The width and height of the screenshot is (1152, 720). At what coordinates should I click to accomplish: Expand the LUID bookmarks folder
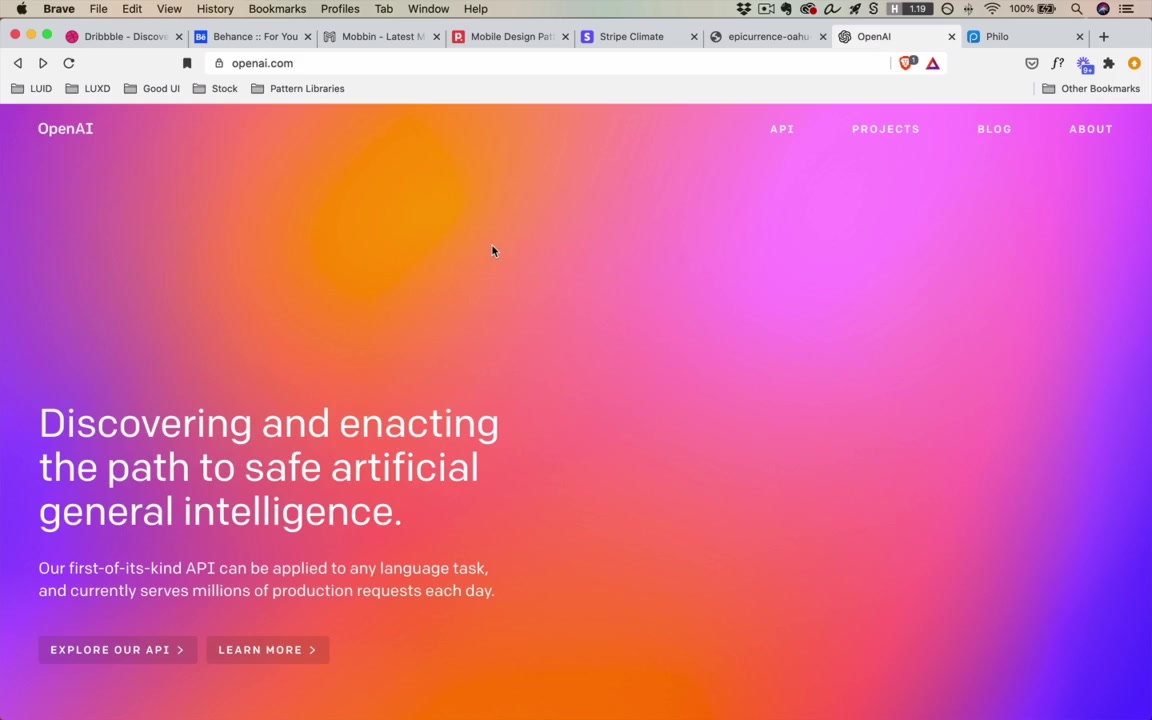[32, 89]
